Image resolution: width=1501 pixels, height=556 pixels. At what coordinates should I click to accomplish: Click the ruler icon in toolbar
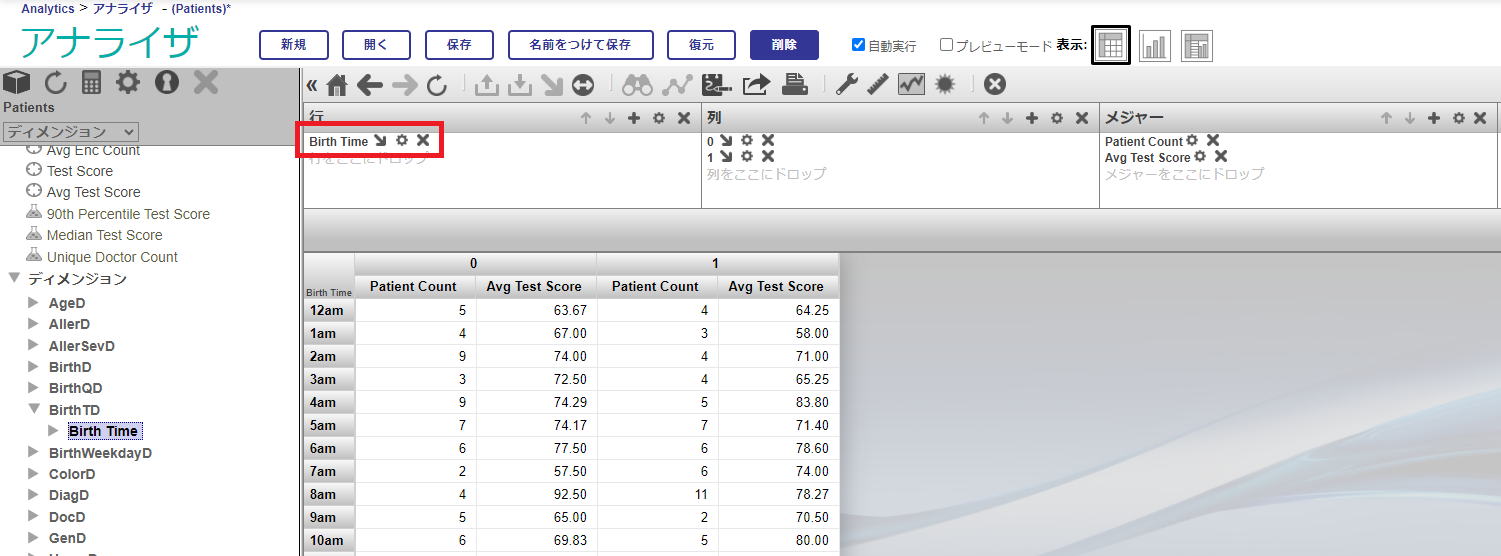(x=878, y=86)
